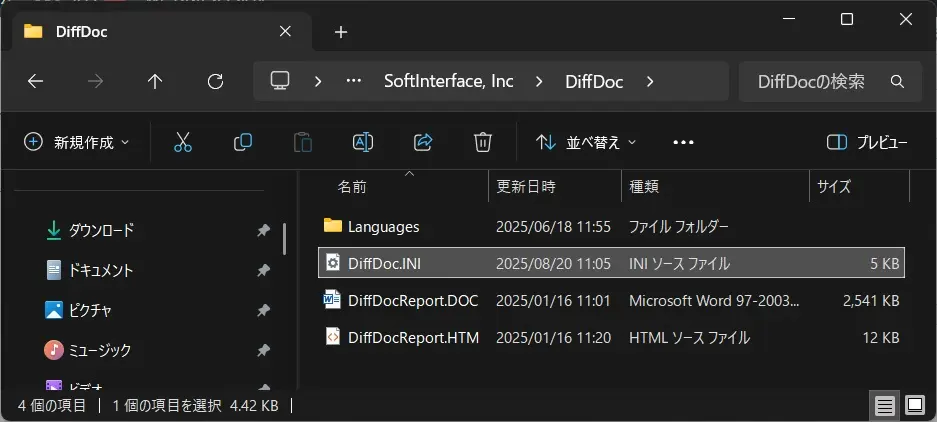
Task: Click the HTML icon of DiffDocReport.HTM
Action: pyautogui.click(x=333, y=337)
